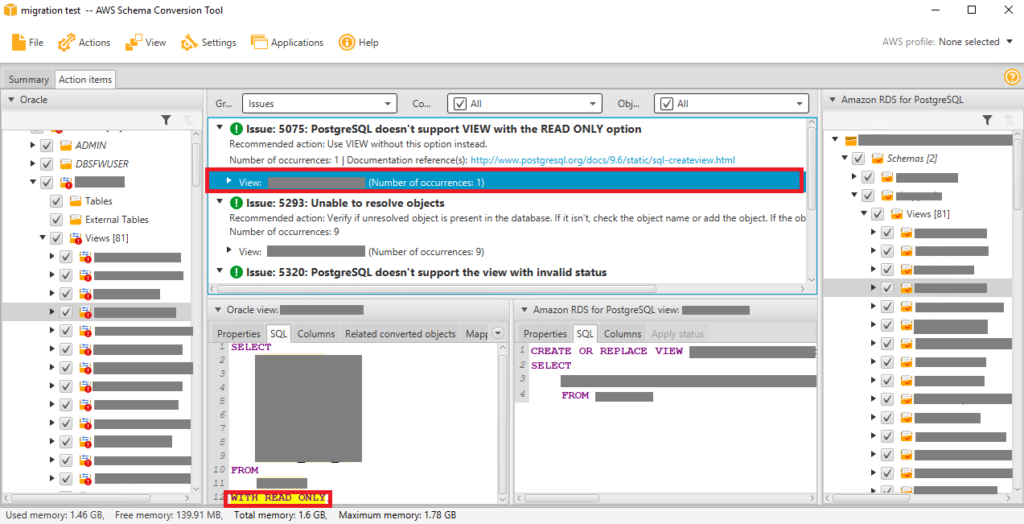Click the Schemas [2] folder icon

pos(877,158)
